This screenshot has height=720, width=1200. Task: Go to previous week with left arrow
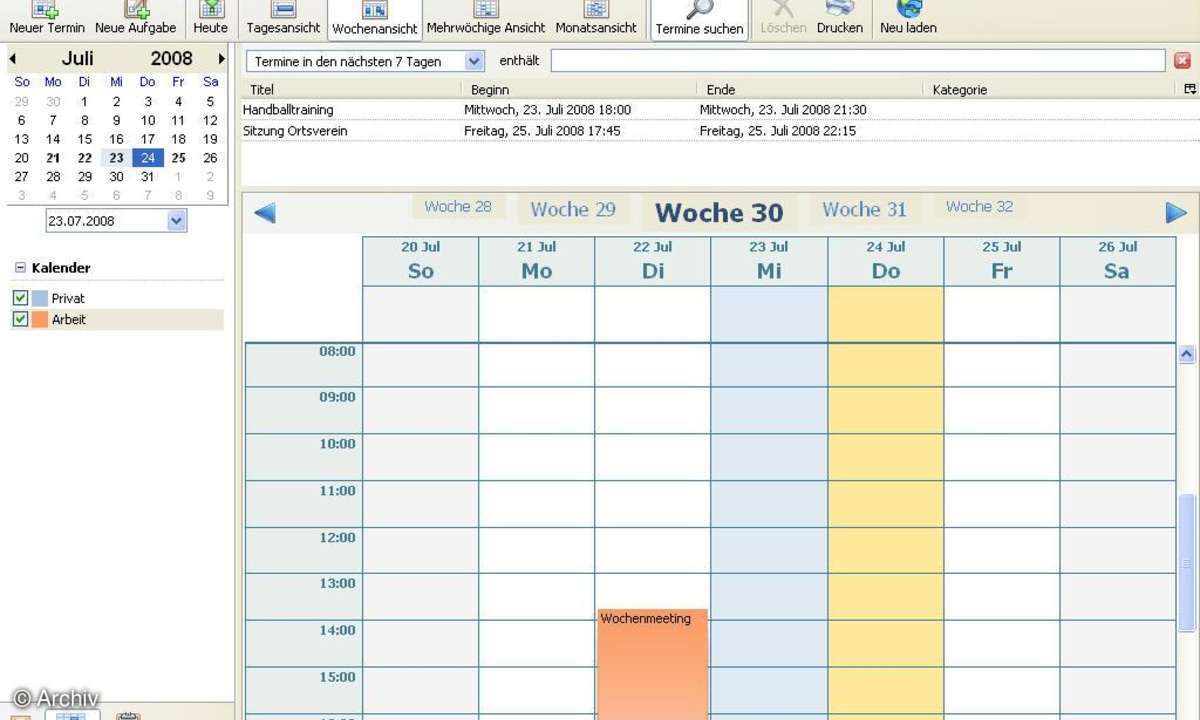click(265, 212)
